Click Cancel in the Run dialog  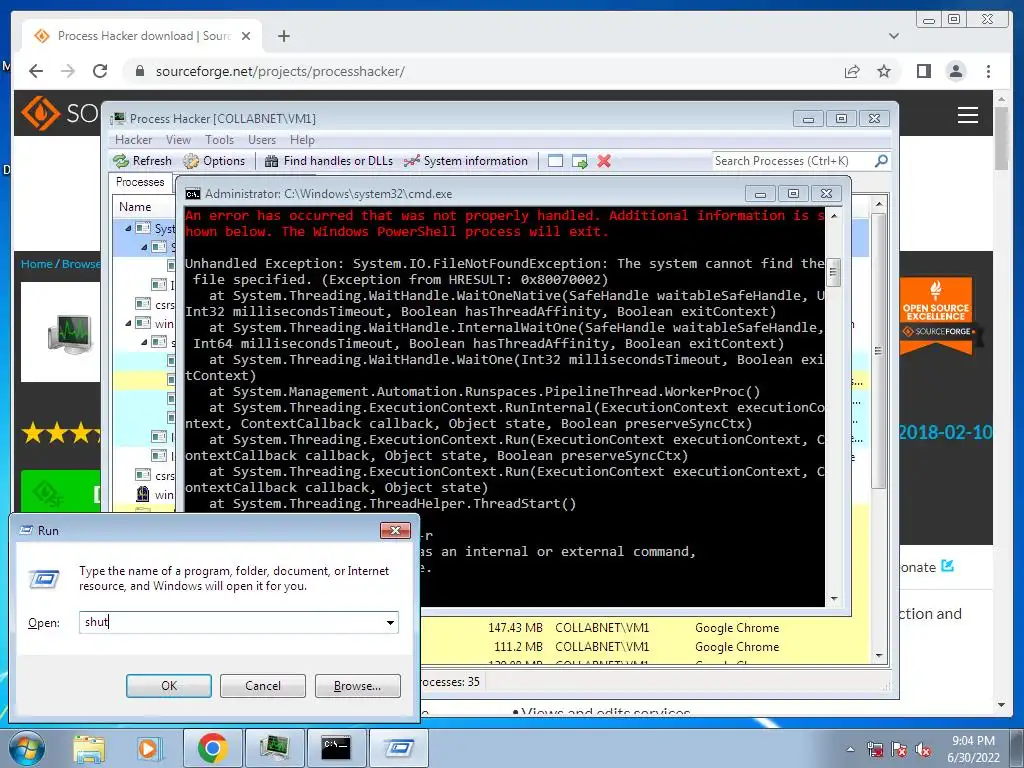263,686
